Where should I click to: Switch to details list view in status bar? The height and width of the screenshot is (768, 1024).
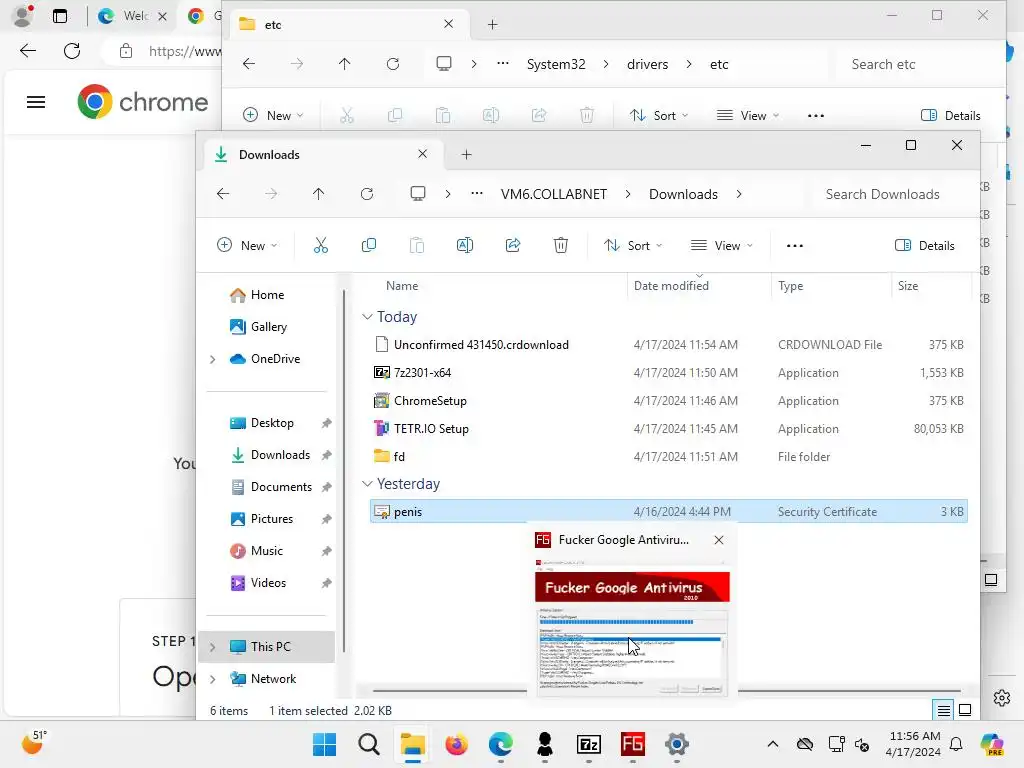pyautogui.click(x=944, y=710)
